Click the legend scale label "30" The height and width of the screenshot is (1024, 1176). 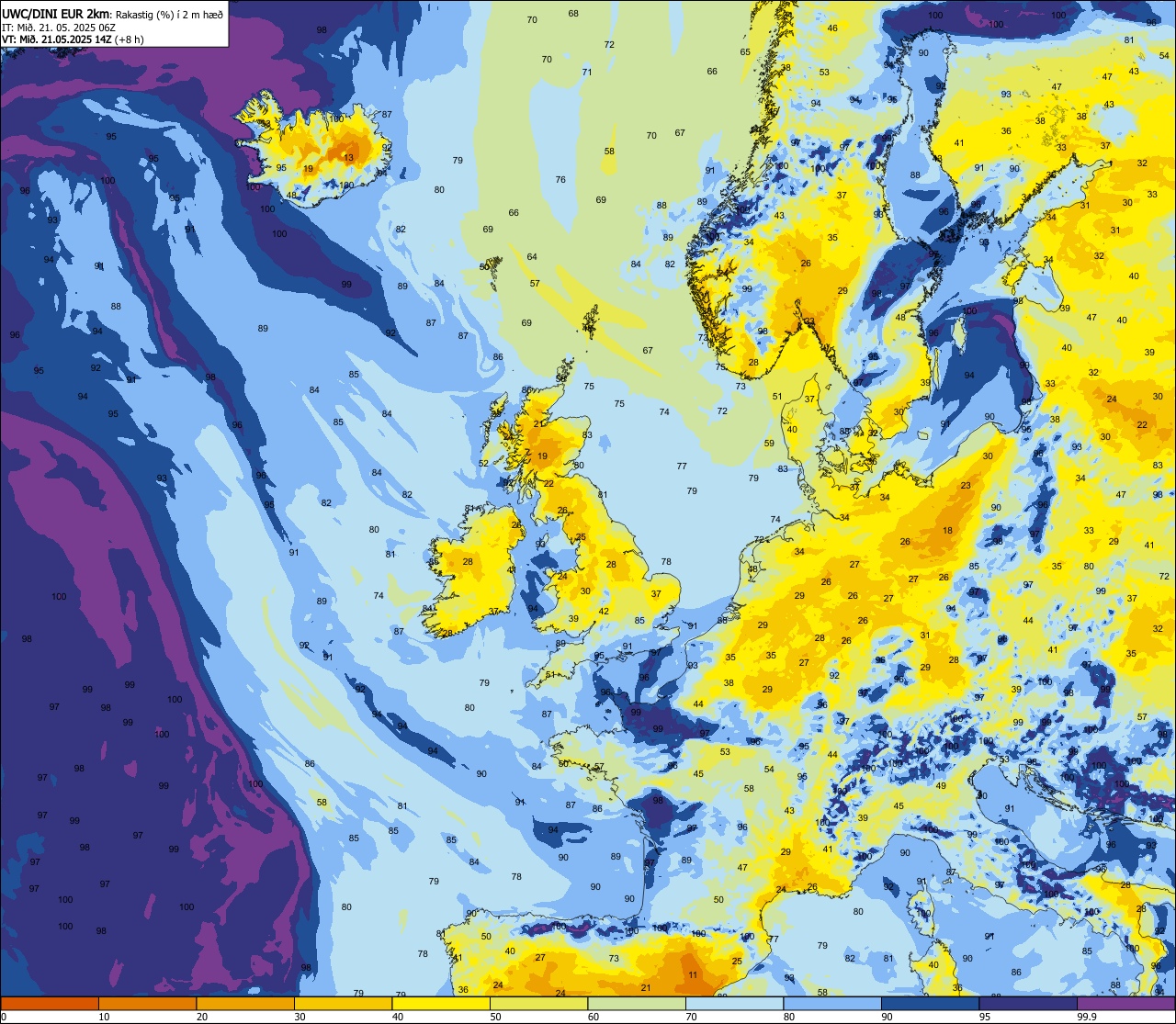[300, 1017]
